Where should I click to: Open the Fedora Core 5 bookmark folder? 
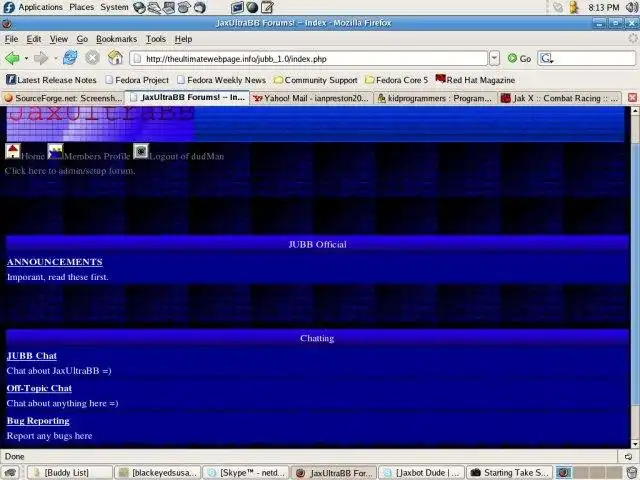pos(396,80)
